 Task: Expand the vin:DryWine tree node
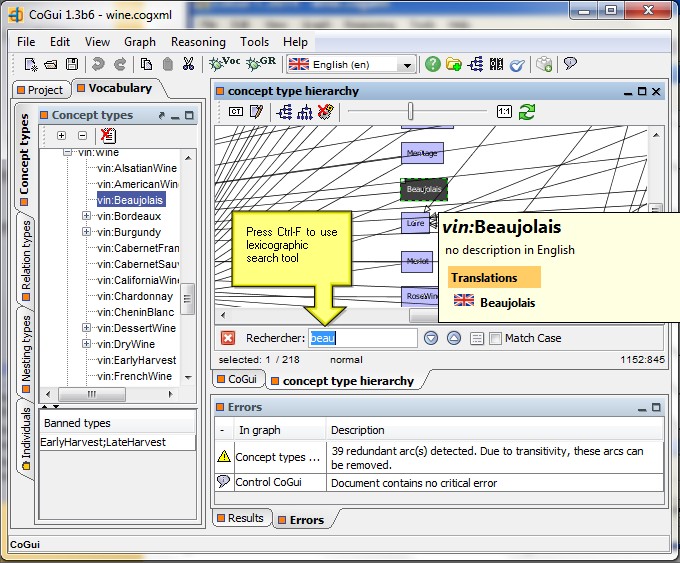(x=86, y=344)
